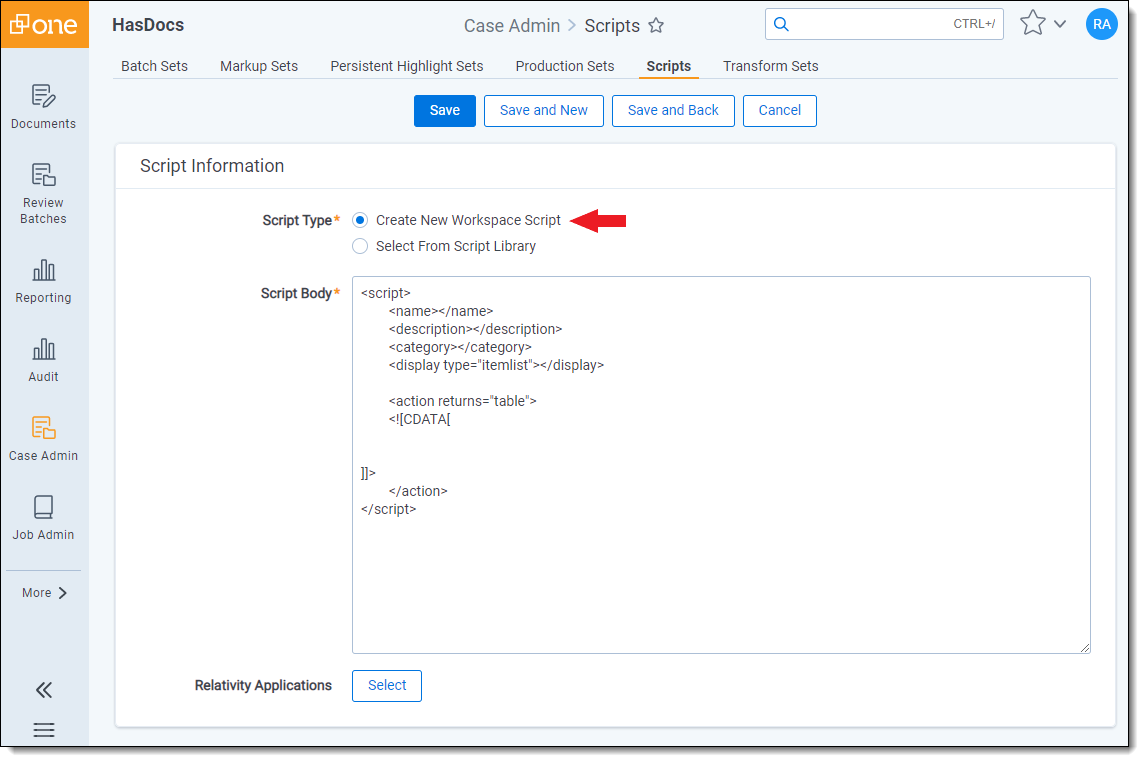Expand the More sidebar menu

coord(44,593)
